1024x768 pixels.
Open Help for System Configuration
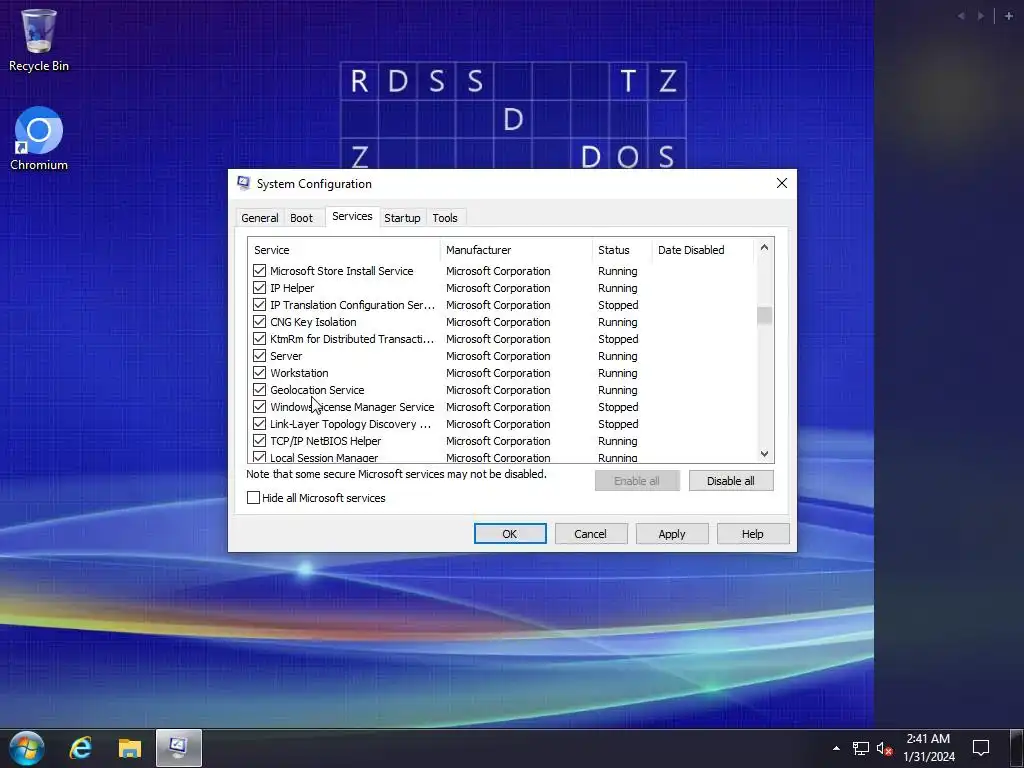point(752,534)
